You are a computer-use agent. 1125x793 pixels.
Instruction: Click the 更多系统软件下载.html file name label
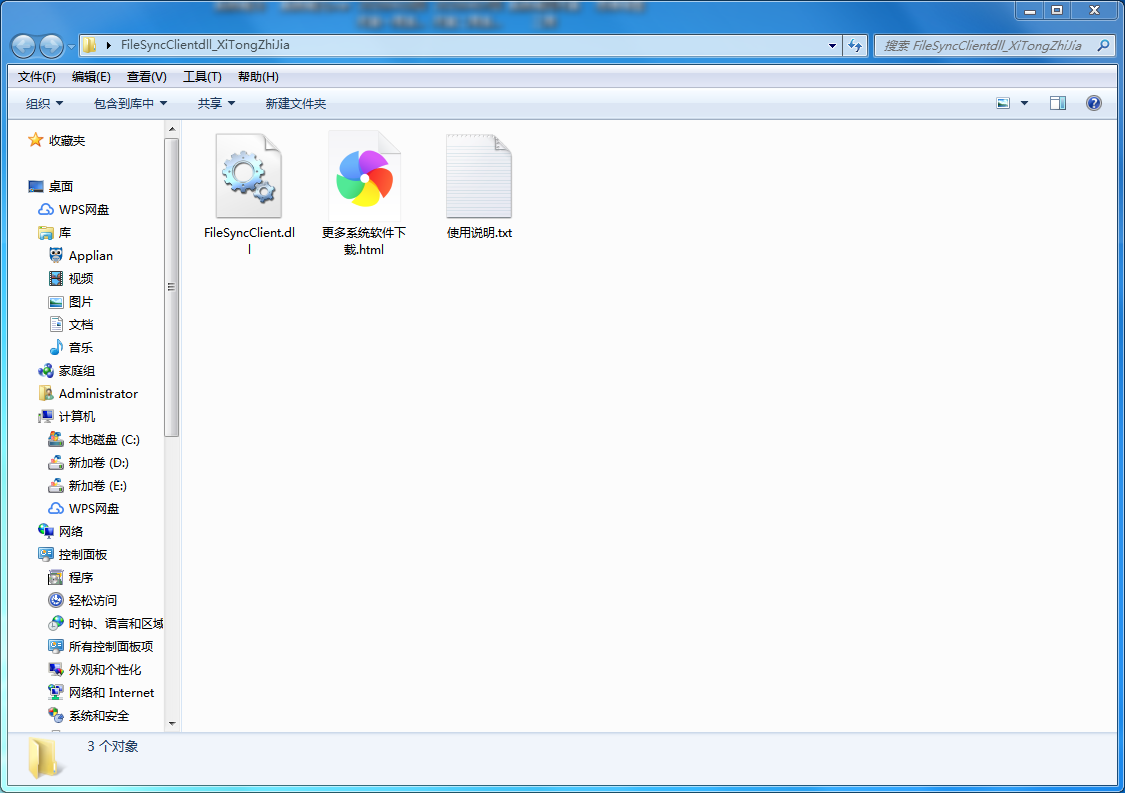(x=364, y=240)
